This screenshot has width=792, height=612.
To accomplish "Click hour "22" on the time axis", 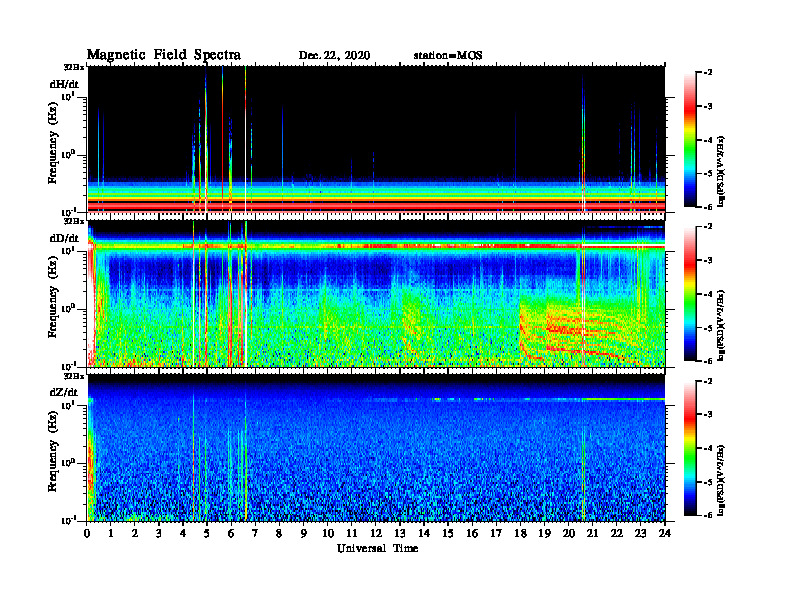I will (x=617, y=534).
